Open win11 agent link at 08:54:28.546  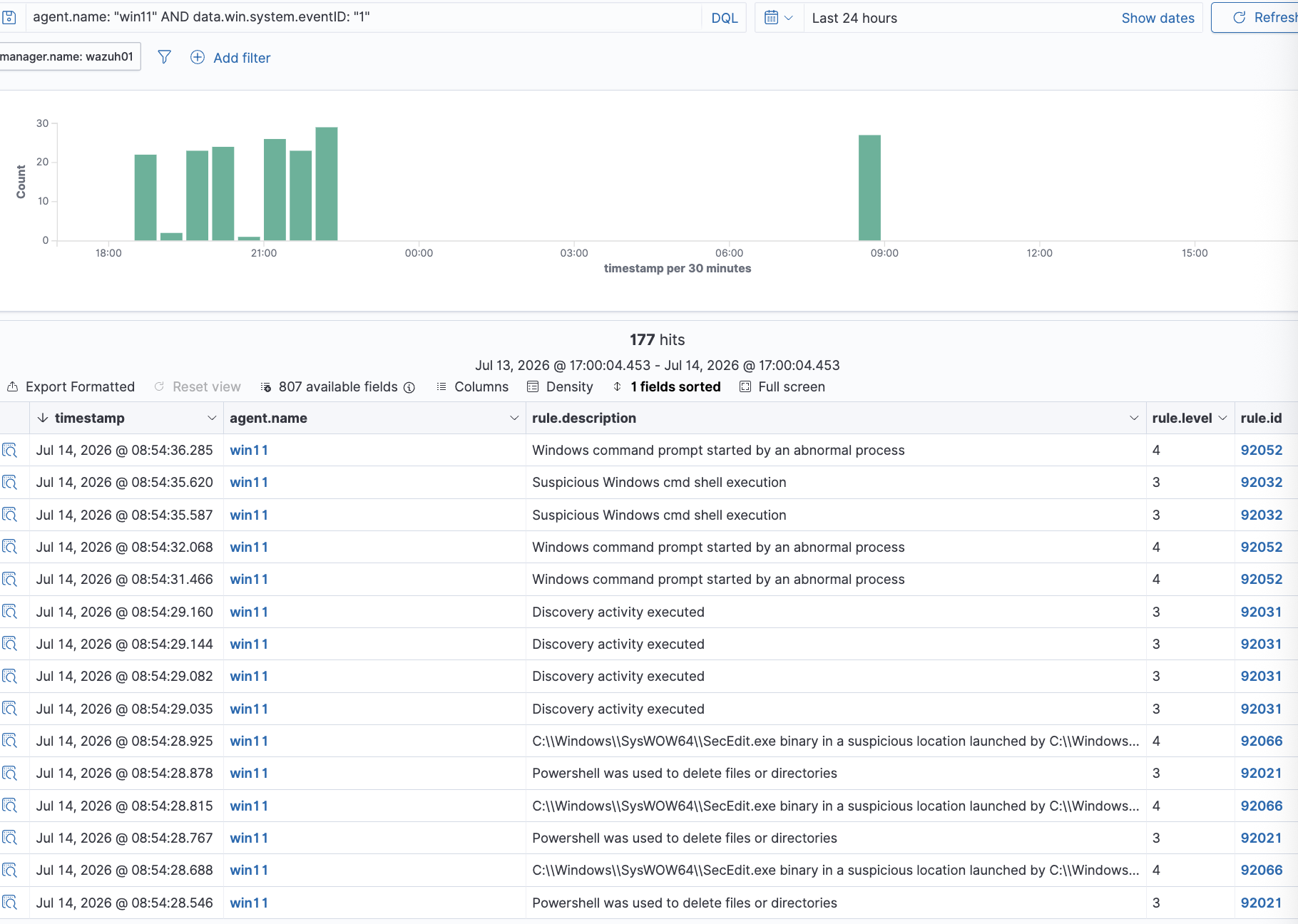point(249,903)
